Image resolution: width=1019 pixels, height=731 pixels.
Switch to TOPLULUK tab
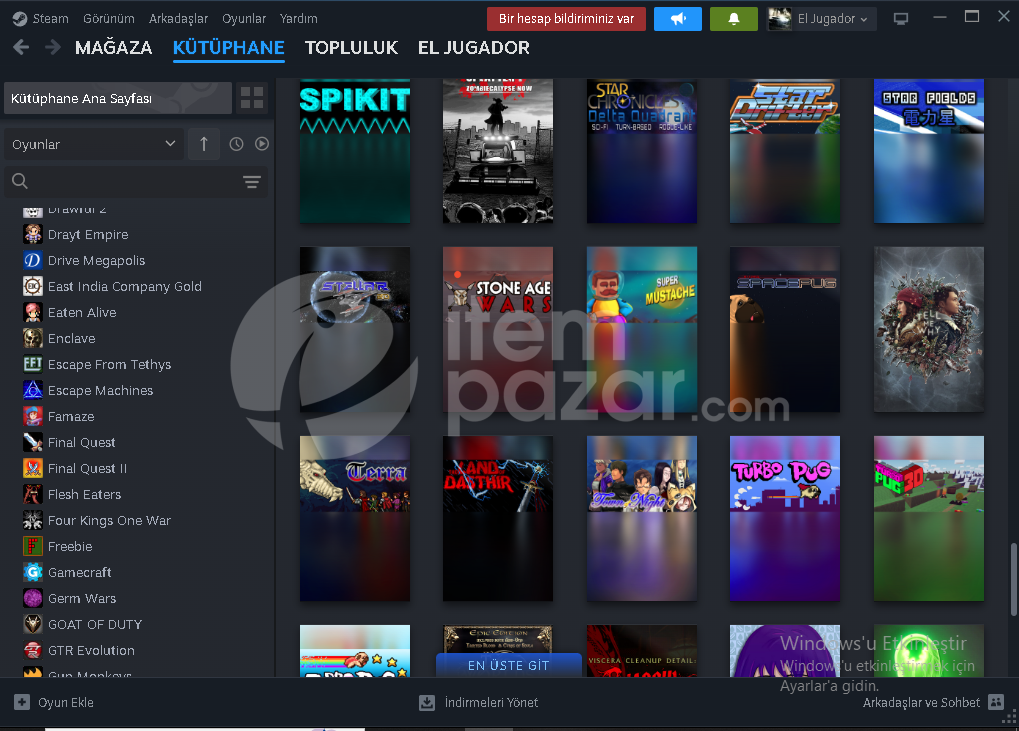point(351,47)
